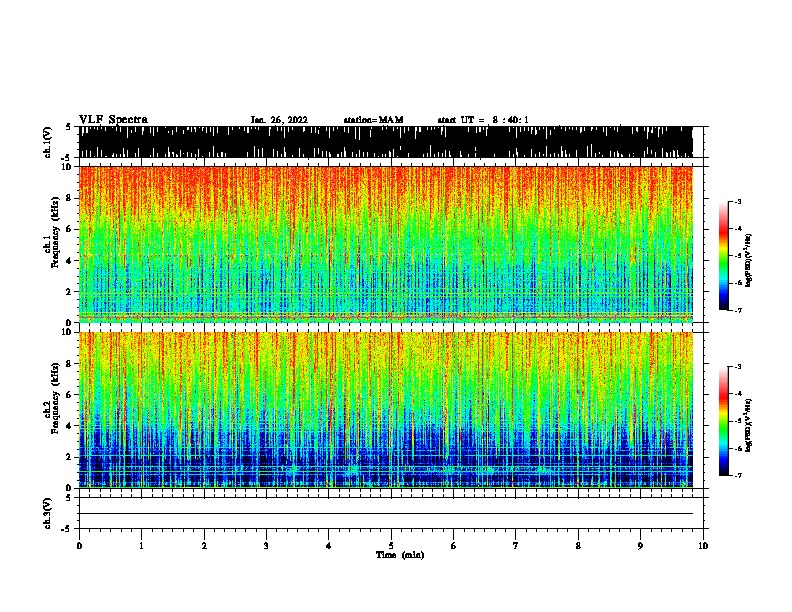Click the "ch.1(V)" waveform axis label

(48, 142)
